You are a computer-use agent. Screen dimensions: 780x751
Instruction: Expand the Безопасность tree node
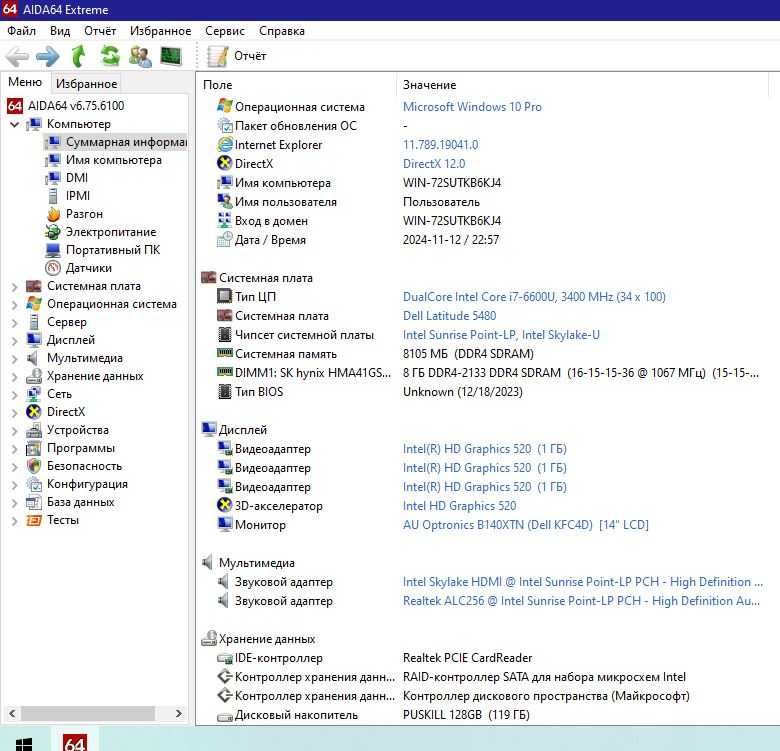coord(14,467)
